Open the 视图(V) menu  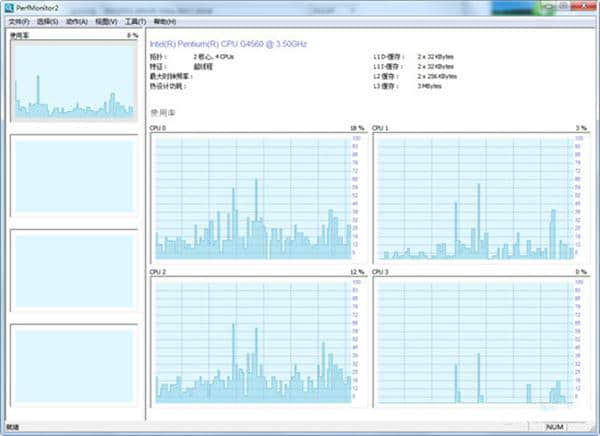105,21
